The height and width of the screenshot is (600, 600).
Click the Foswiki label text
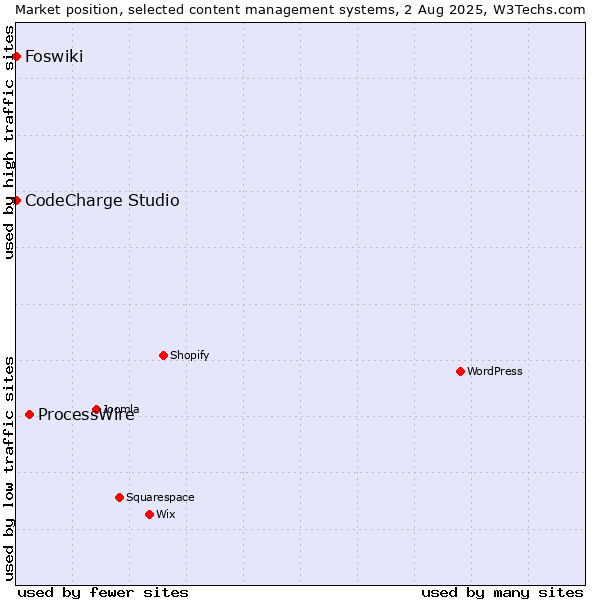(54, 57)
